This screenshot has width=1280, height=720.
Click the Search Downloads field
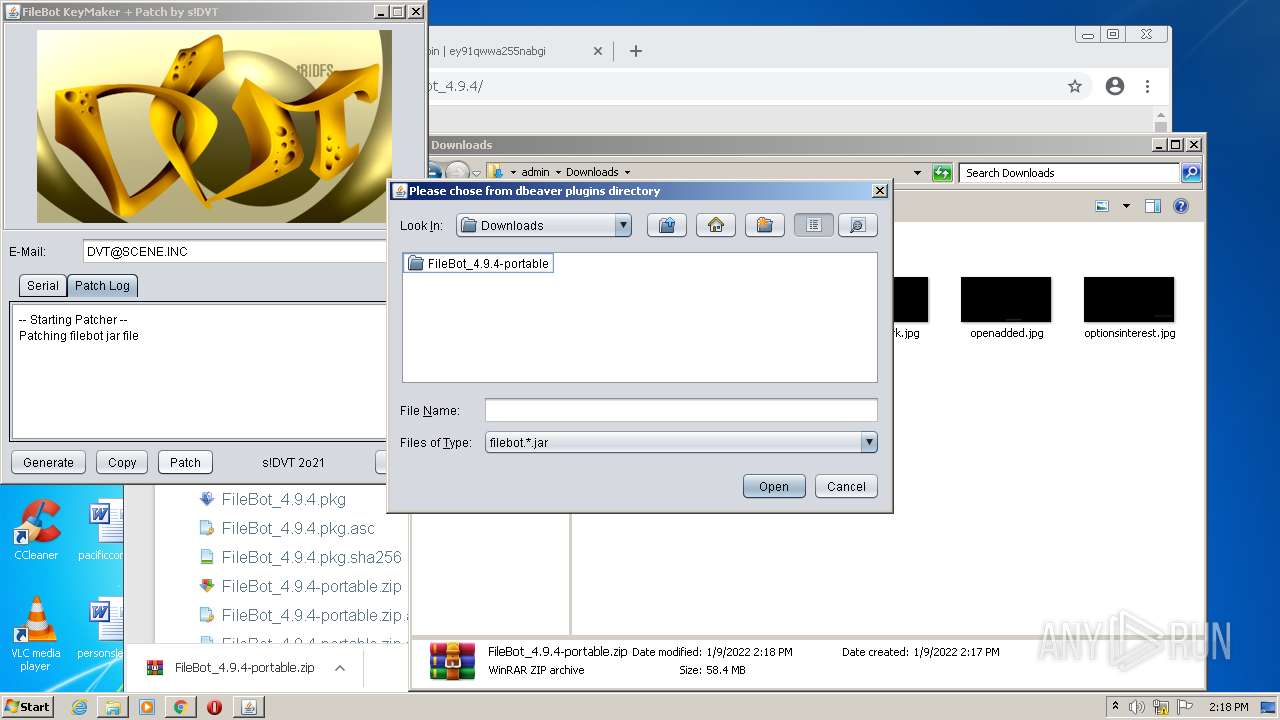[x=1070, y=173]
